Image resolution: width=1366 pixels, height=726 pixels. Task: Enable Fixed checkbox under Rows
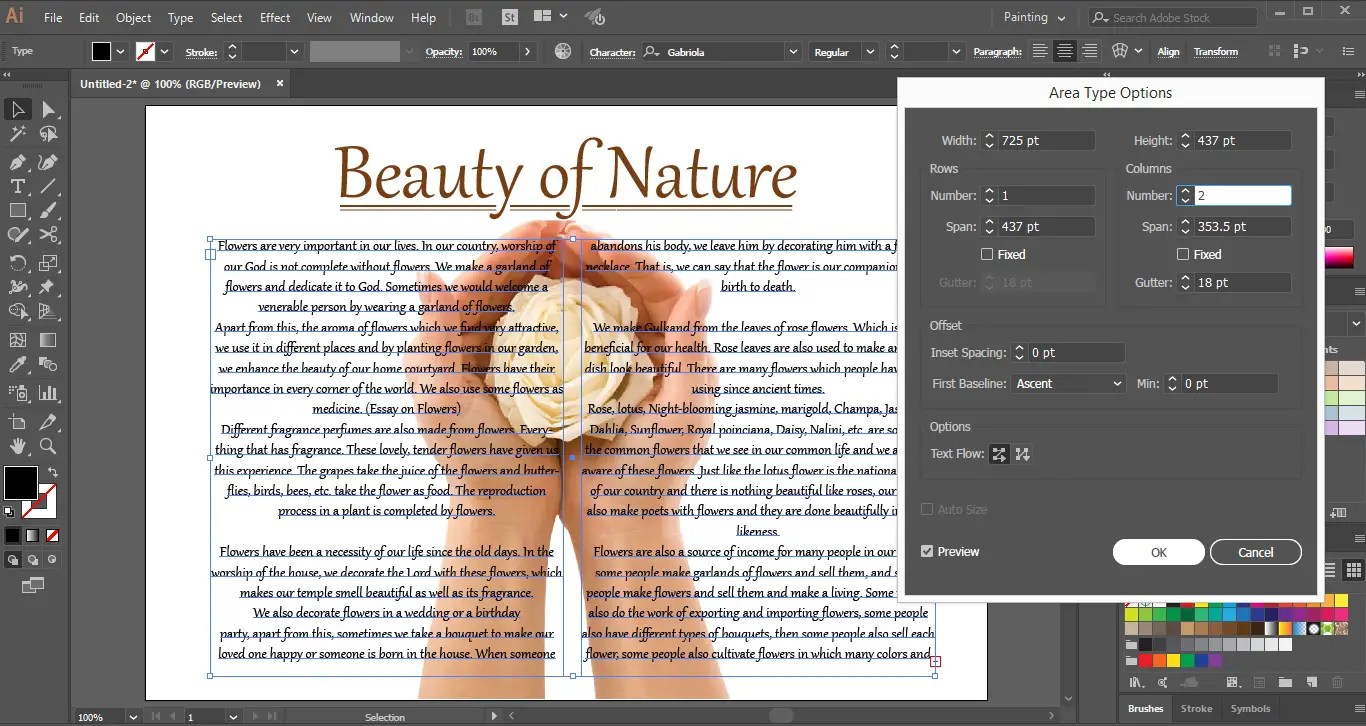pos(987,255)
